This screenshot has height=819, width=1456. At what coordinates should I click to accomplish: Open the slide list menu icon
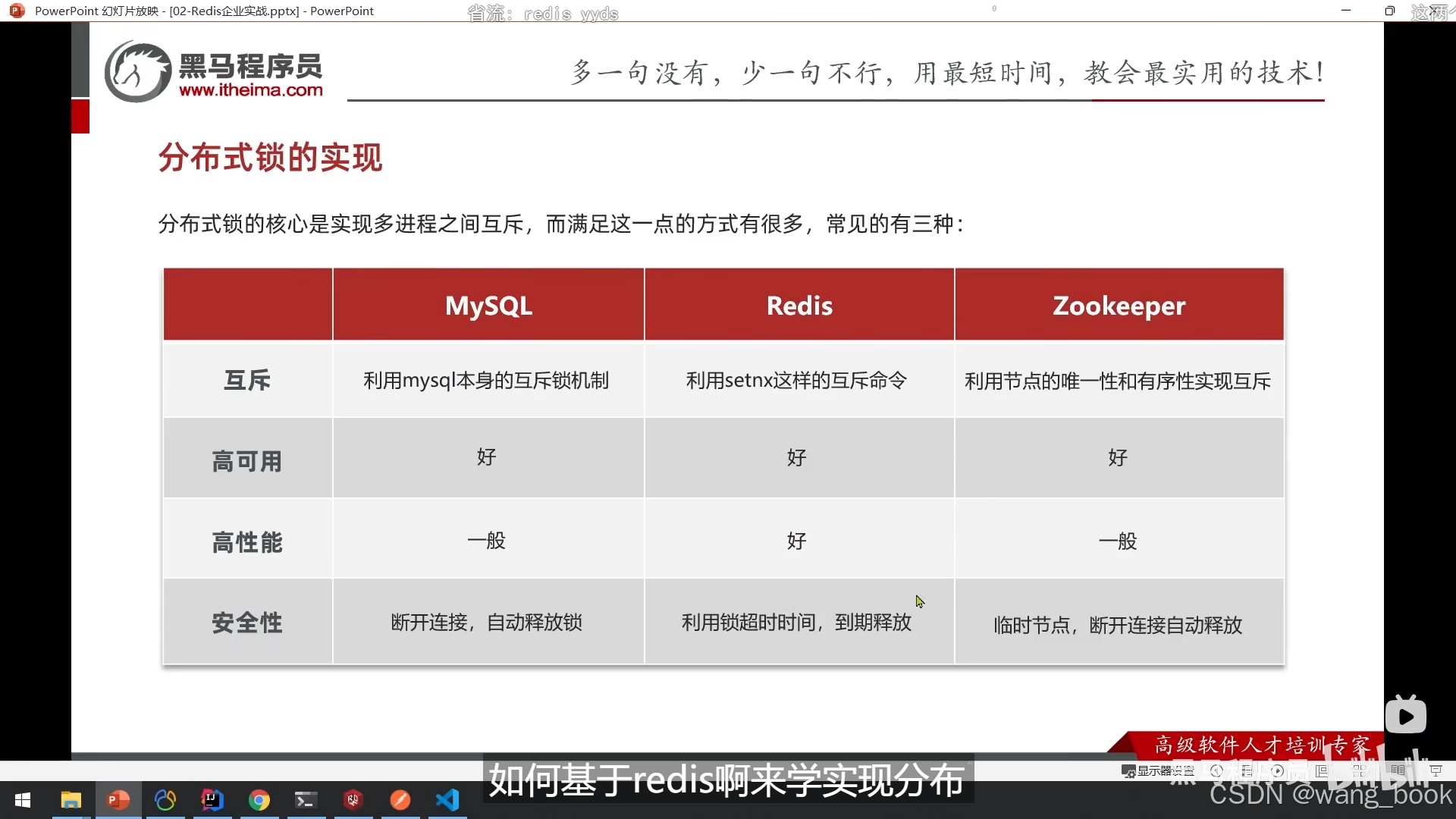click(1247, 770)
